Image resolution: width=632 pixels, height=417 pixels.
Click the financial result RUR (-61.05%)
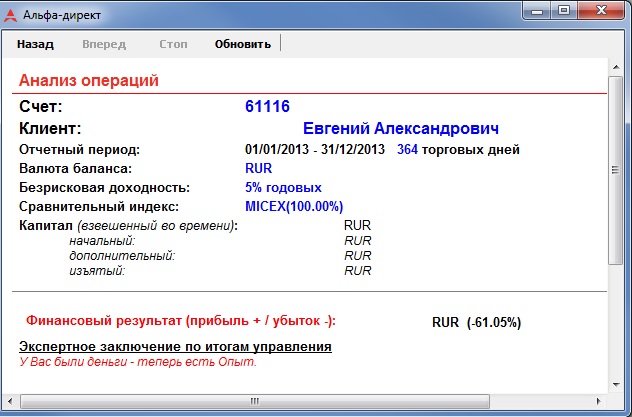click(x=476, y=322)
